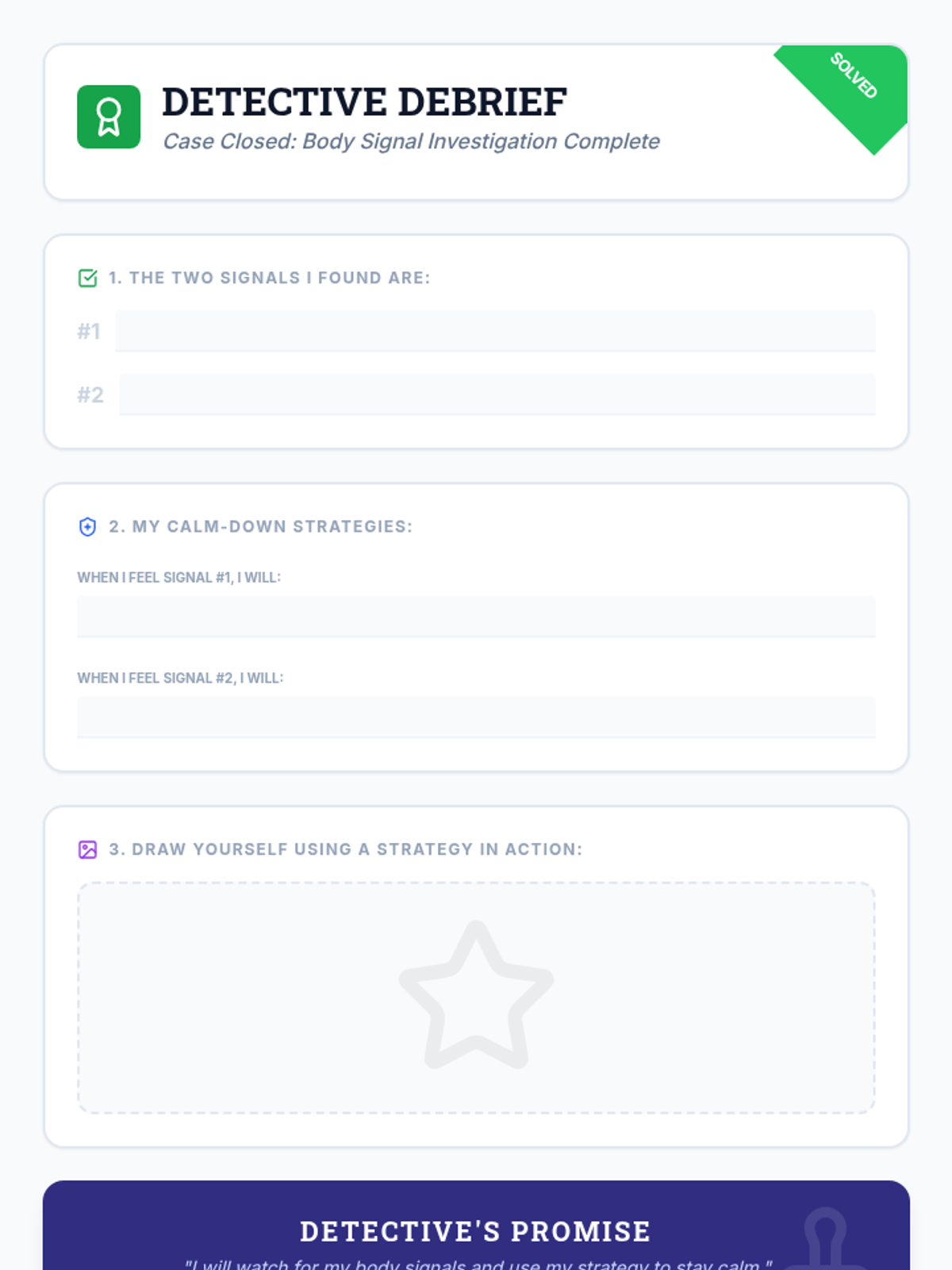Click the "When I feel signal #1" label
The width and height of the screenshot is (952, 1270).
pyautogui.click(x=178, y=578)
